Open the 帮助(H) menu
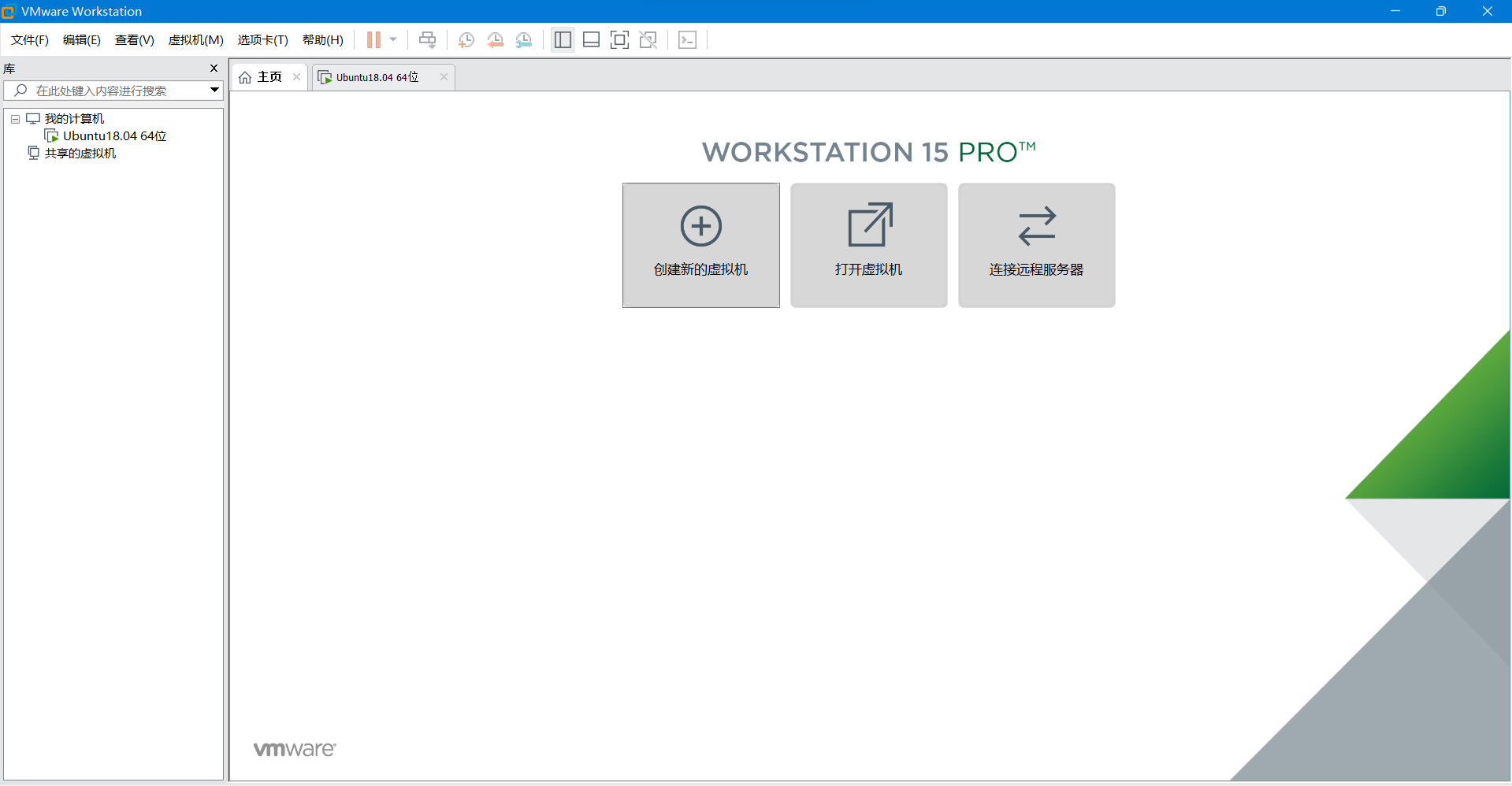This screenshot has width=1512, height=786. click(x=323, y=40)
